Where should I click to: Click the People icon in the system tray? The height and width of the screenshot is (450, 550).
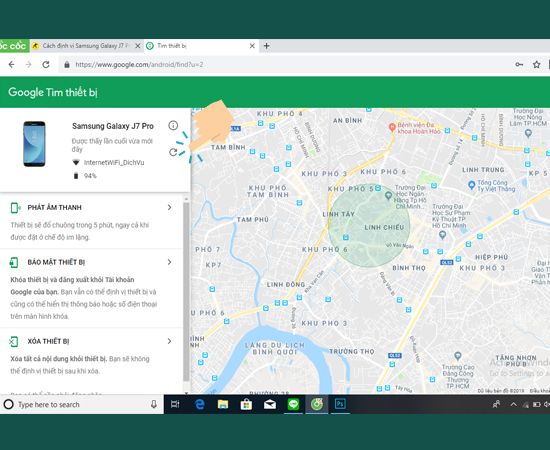point(496,404)
